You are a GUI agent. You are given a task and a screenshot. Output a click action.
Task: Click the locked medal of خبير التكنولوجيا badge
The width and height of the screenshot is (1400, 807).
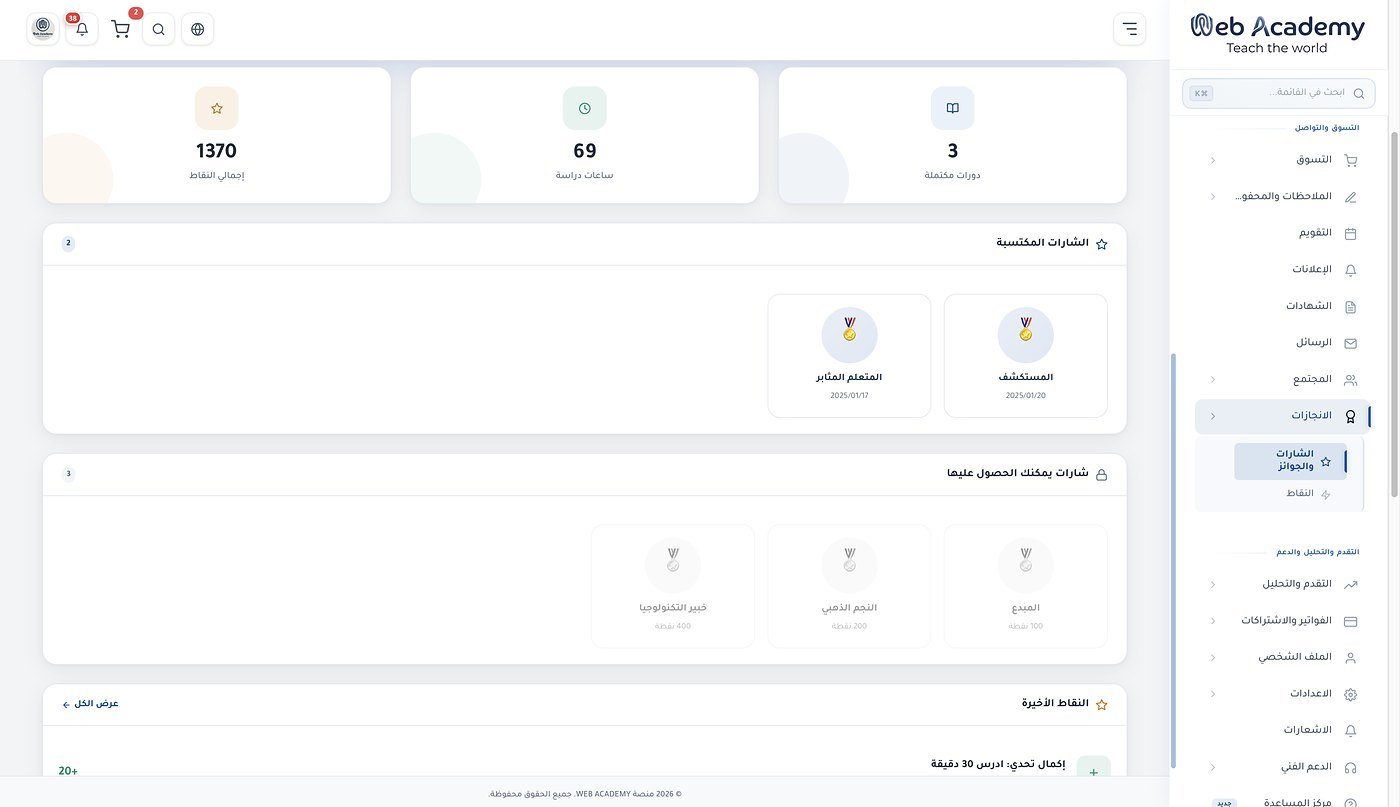673,565
